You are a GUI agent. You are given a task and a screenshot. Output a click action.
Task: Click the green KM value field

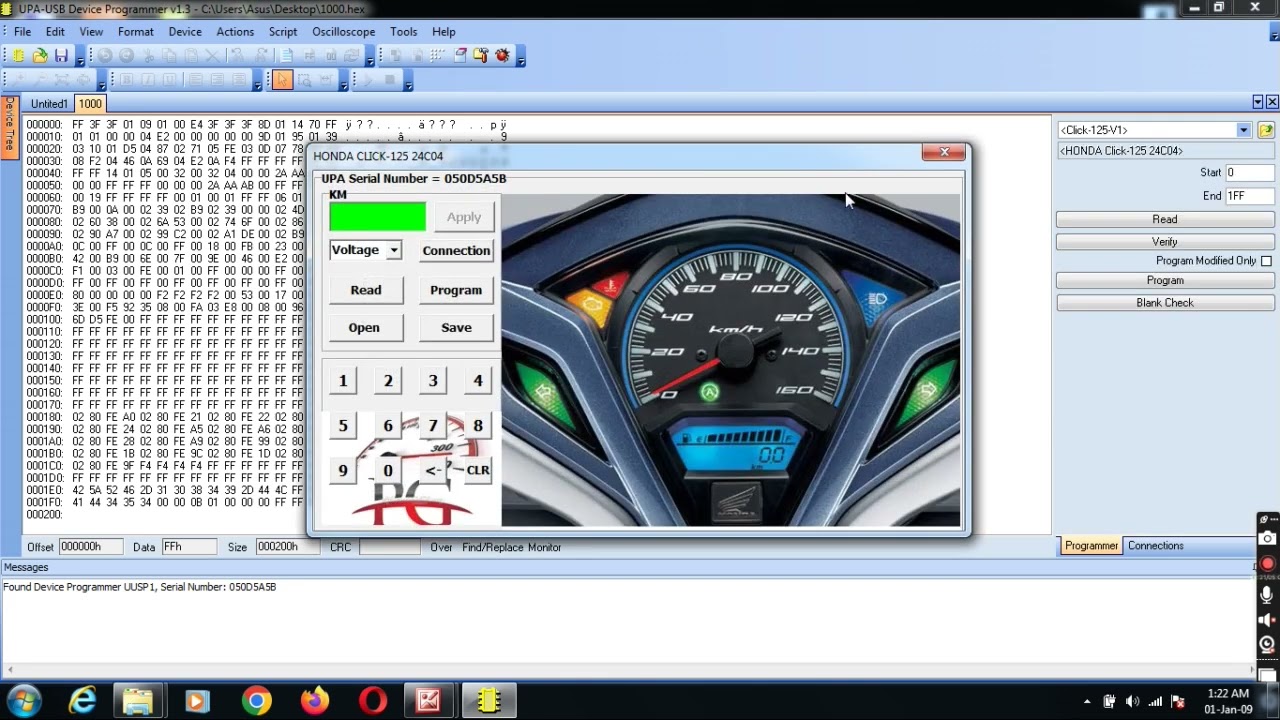(378, 216)
